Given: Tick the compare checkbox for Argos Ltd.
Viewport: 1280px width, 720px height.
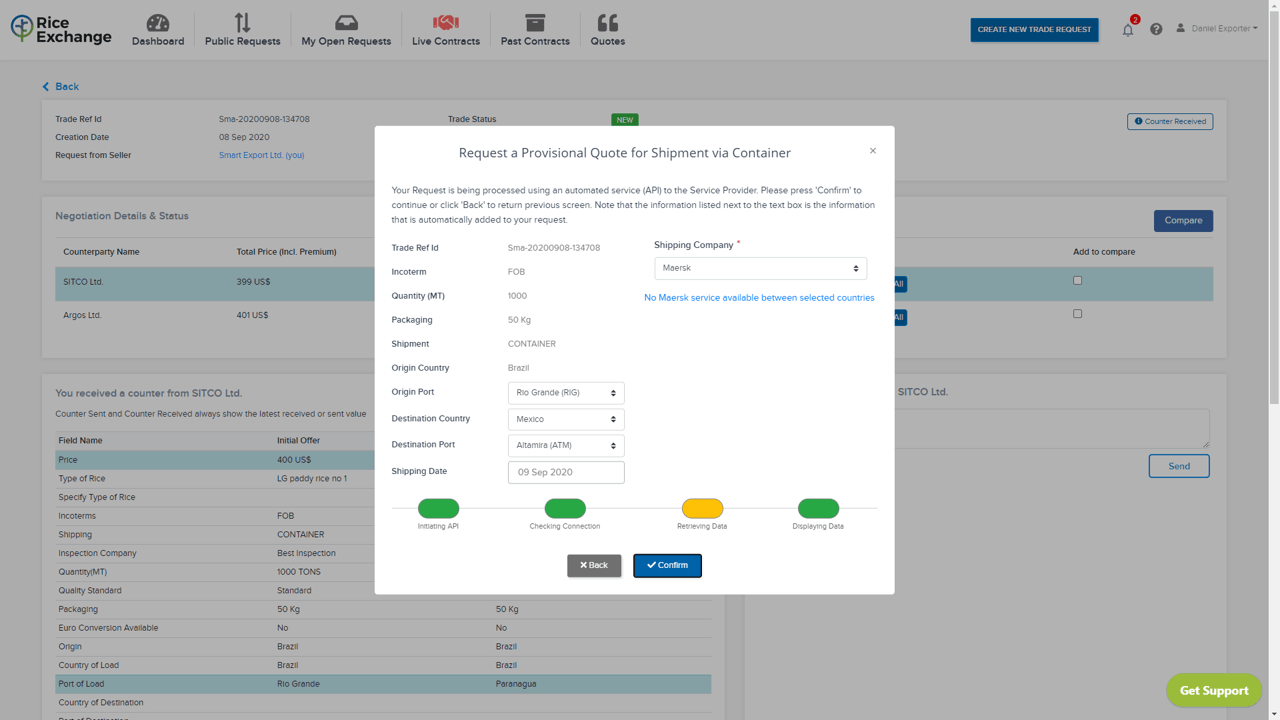Looking at the screenshot, I should click(1077, 314).
